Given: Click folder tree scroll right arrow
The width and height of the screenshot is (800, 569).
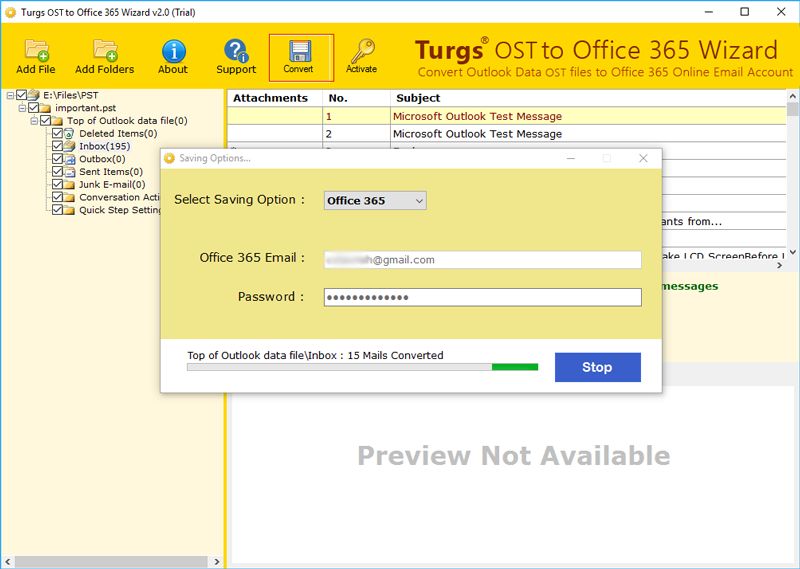Looking at the screenshot, I should pos(217,561).
